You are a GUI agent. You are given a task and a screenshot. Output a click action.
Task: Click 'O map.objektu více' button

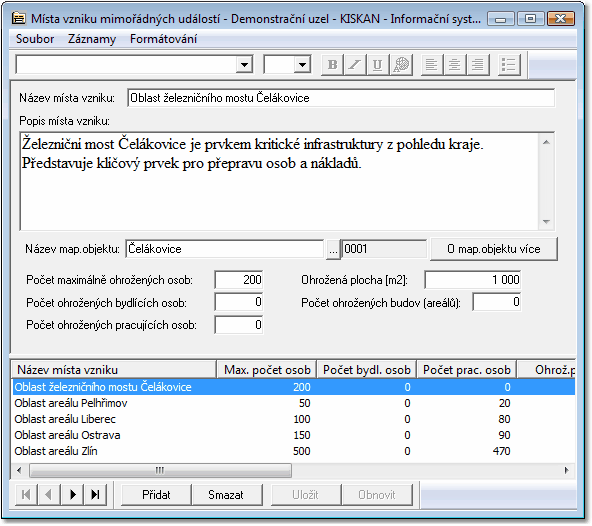493,249
